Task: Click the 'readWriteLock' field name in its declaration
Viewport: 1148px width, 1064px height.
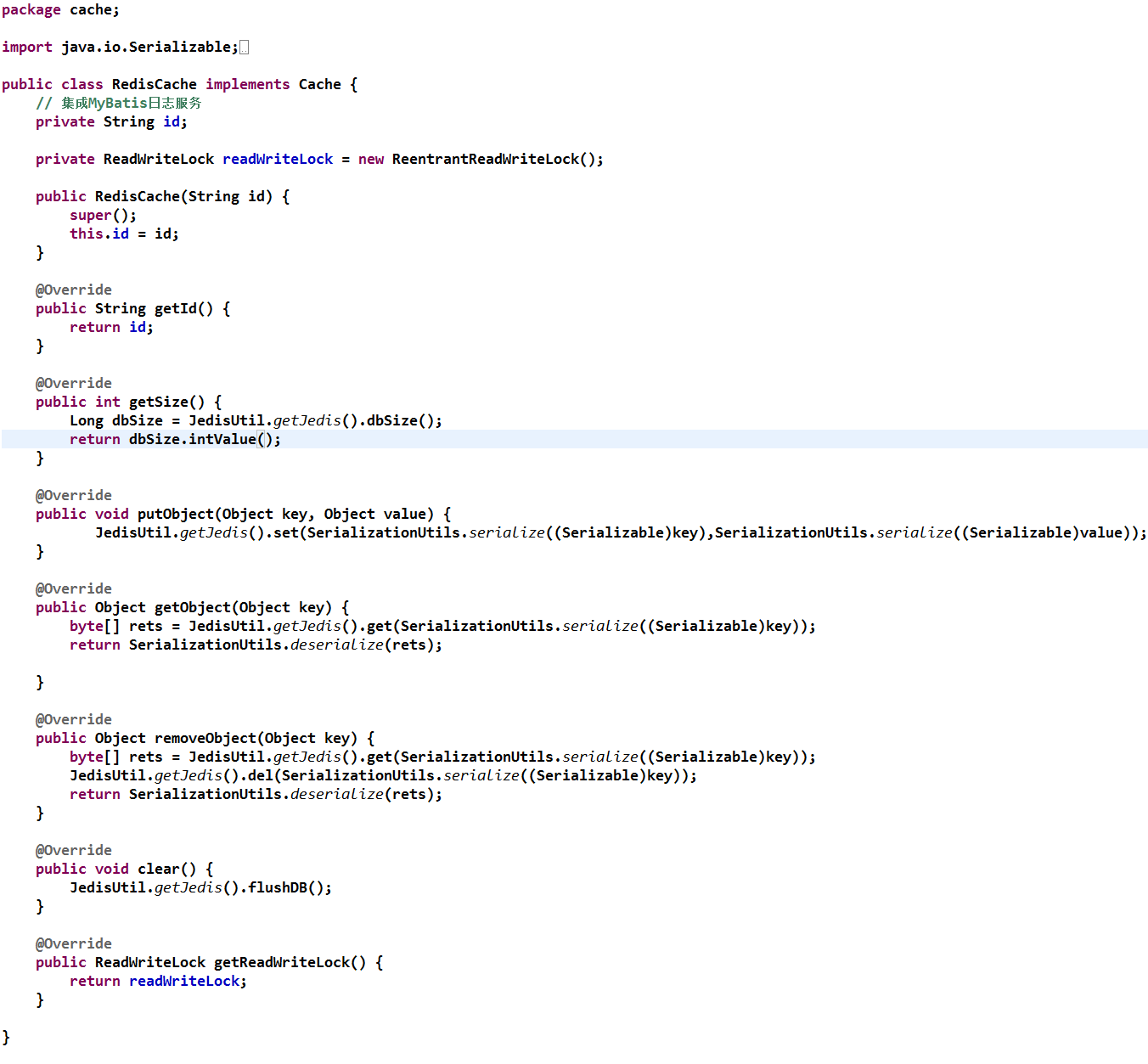Action: click(x=278, y=160)
